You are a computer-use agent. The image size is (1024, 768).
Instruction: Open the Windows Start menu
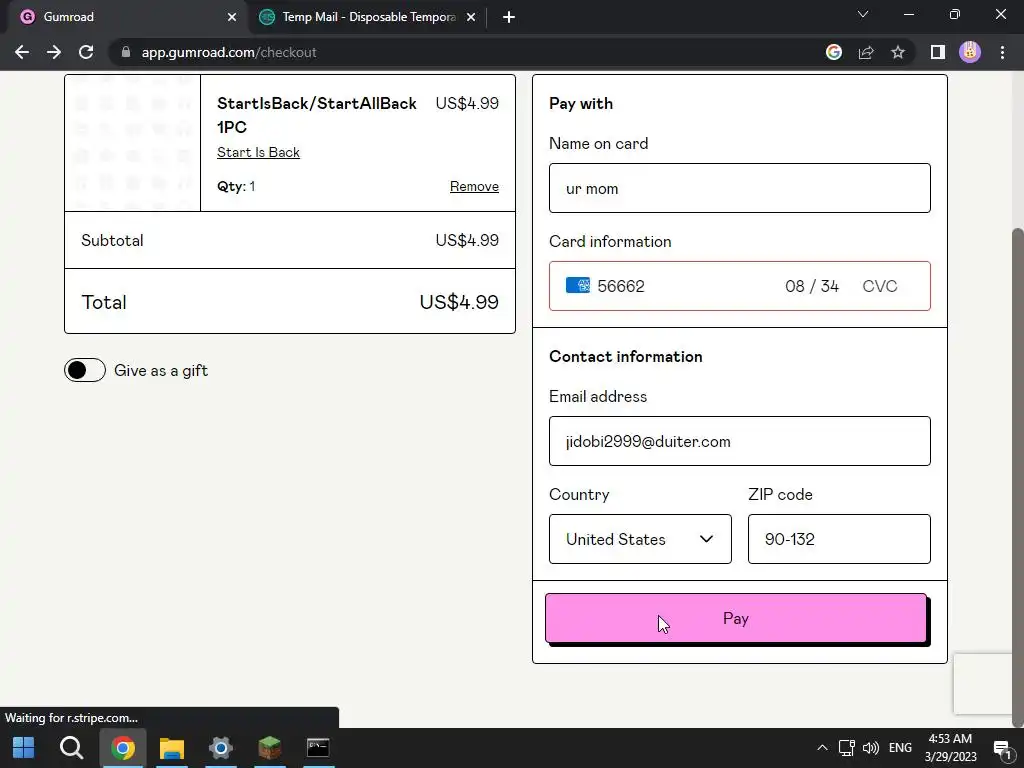coord(24,748)
